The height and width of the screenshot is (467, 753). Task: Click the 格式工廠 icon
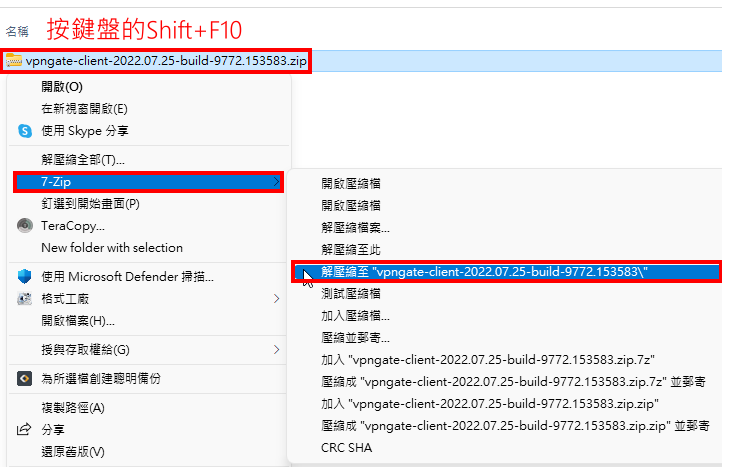tap(24, 299)
